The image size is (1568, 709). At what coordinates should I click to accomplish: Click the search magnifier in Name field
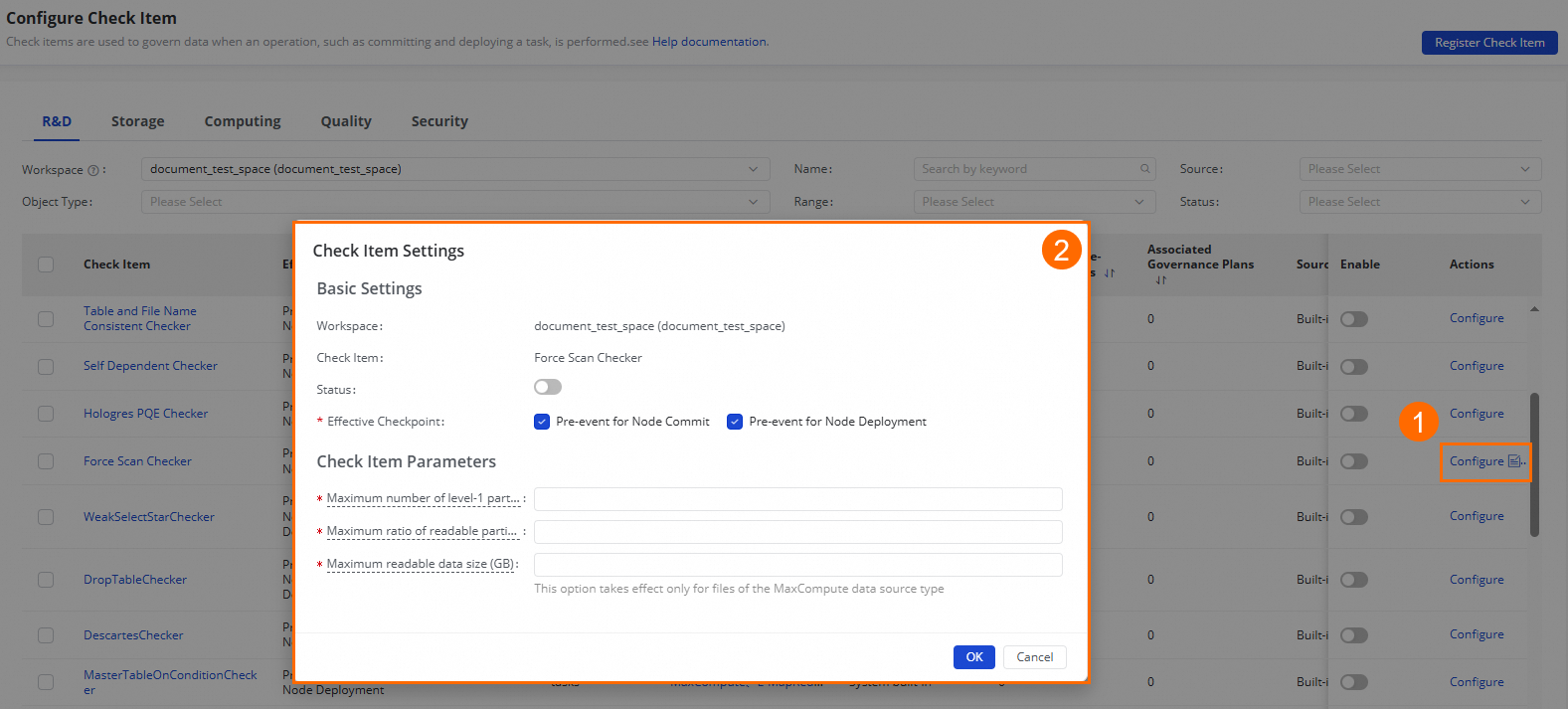1144,169
